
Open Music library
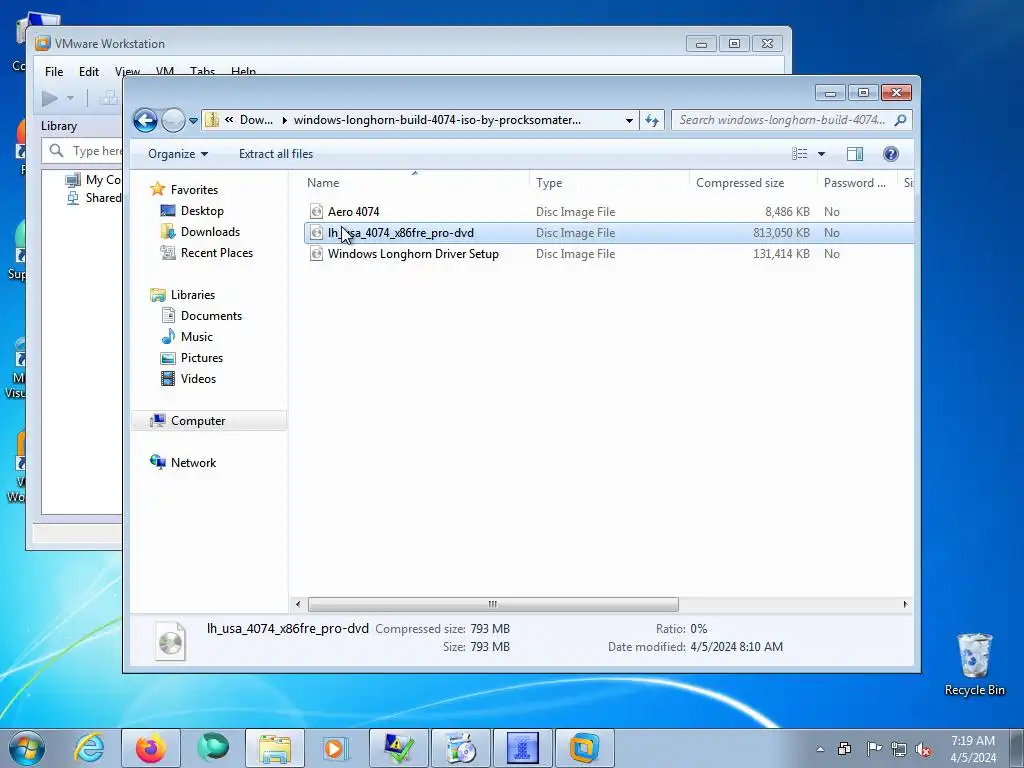coord(197,337)
